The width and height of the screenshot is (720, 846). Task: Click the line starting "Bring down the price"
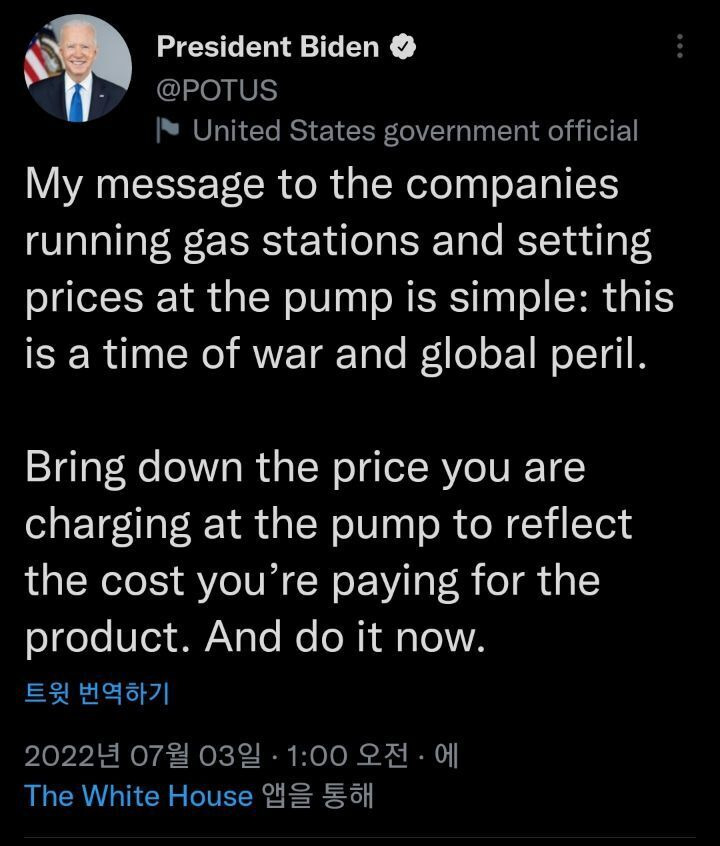pyautogui.click(x=305, y=468)
